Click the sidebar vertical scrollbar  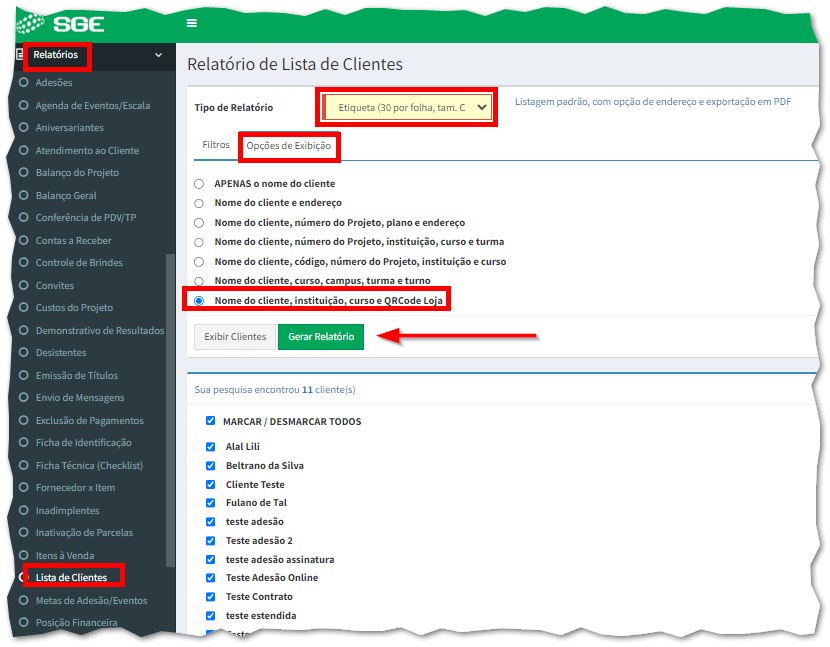coord(170,410)
